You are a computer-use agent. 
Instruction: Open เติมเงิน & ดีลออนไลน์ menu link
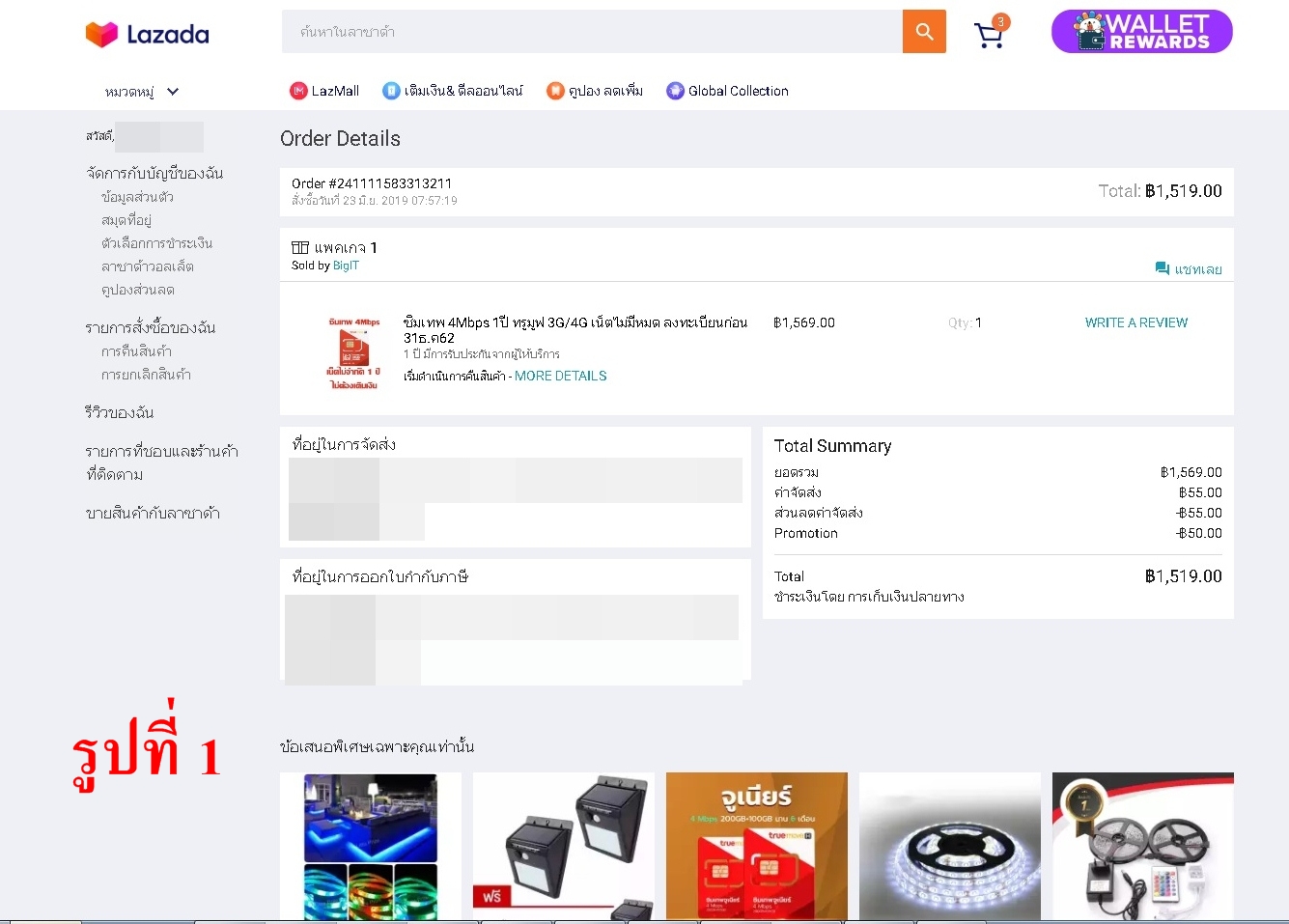tap(463, 91)
